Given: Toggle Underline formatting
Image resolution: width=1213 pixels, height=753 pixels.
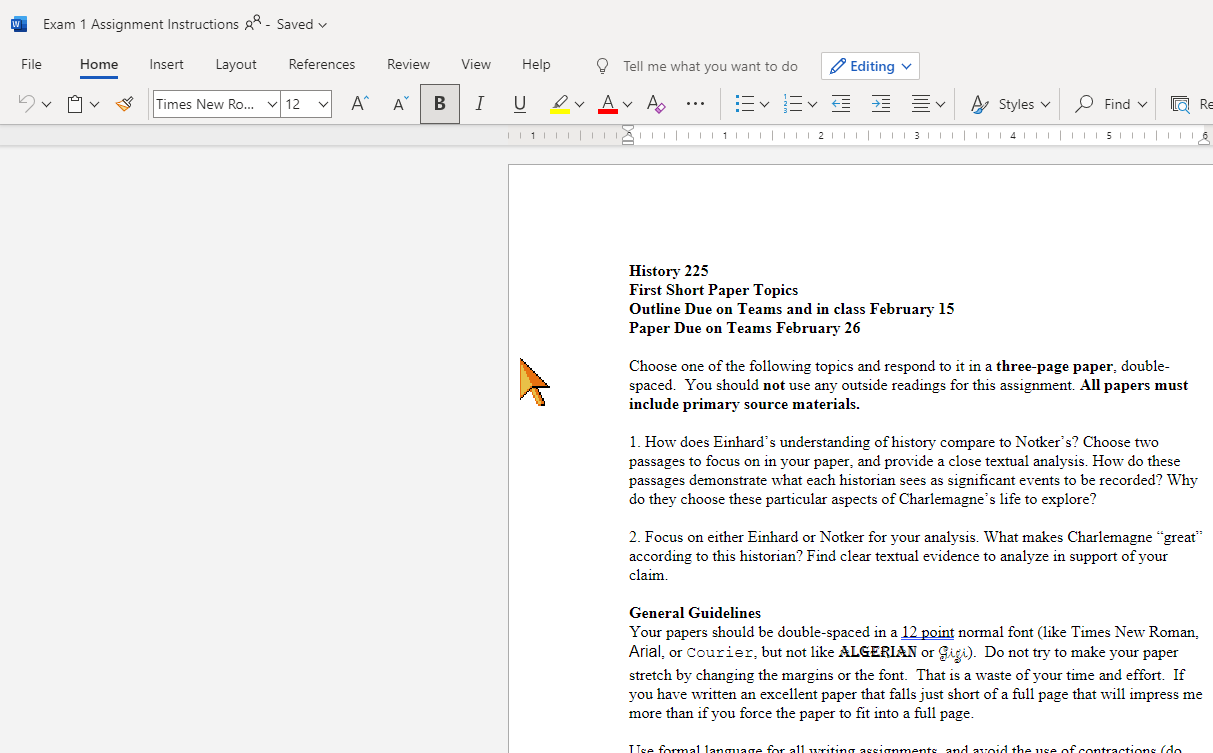Looking at the screenshot, I should point(520,104).
